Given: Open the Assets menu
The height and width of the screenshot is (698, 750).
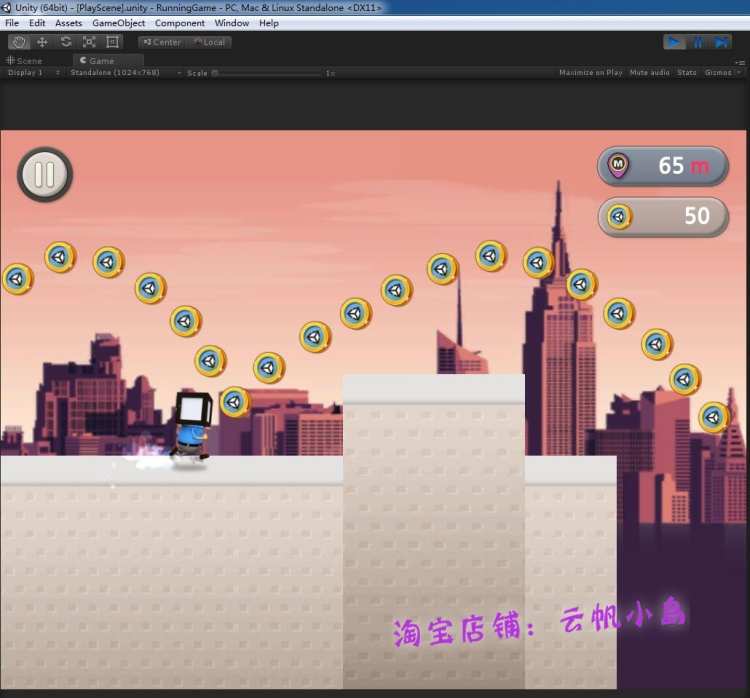Looking at the screenshot, I should pos(68,23).
